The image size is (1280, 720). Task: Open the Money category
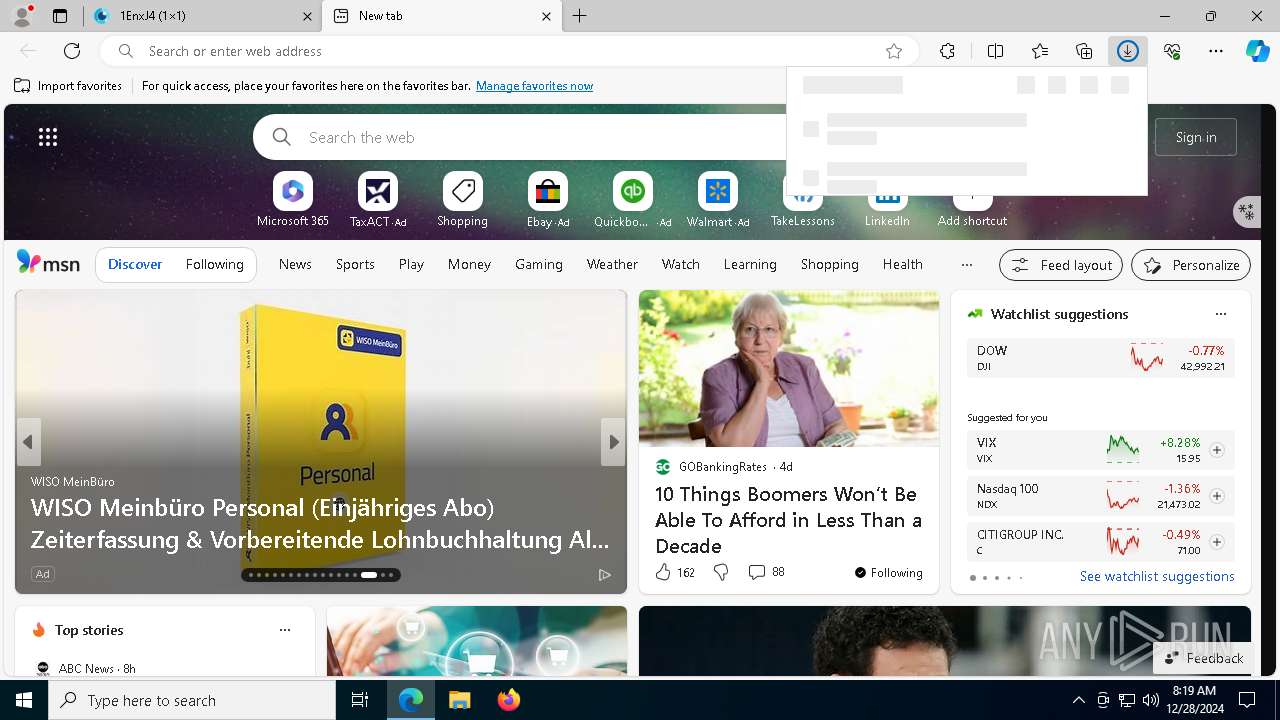[469, 264]
